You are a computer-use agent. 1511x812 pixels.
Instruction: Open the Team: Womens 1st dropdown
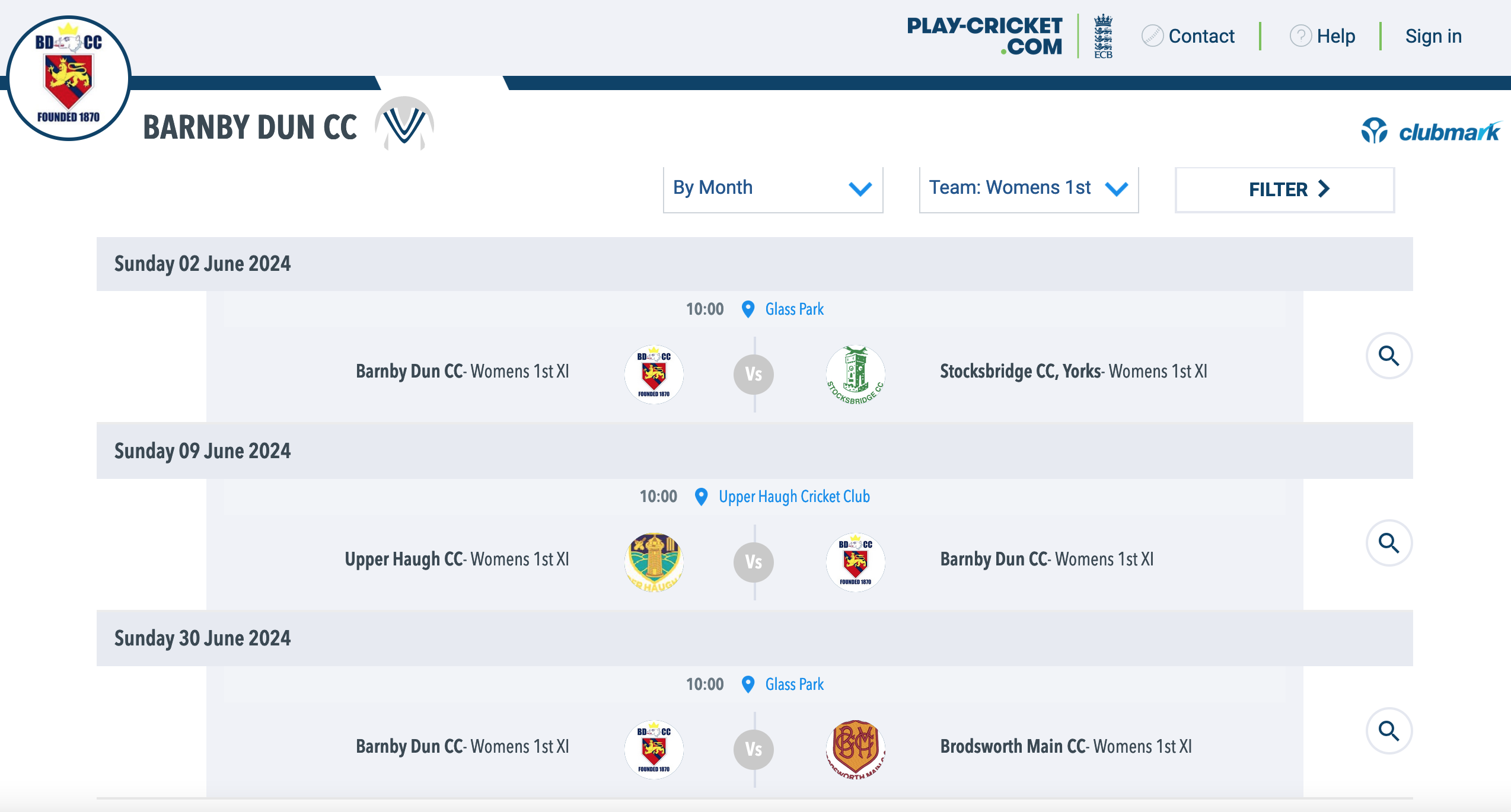coord(1028,188)
